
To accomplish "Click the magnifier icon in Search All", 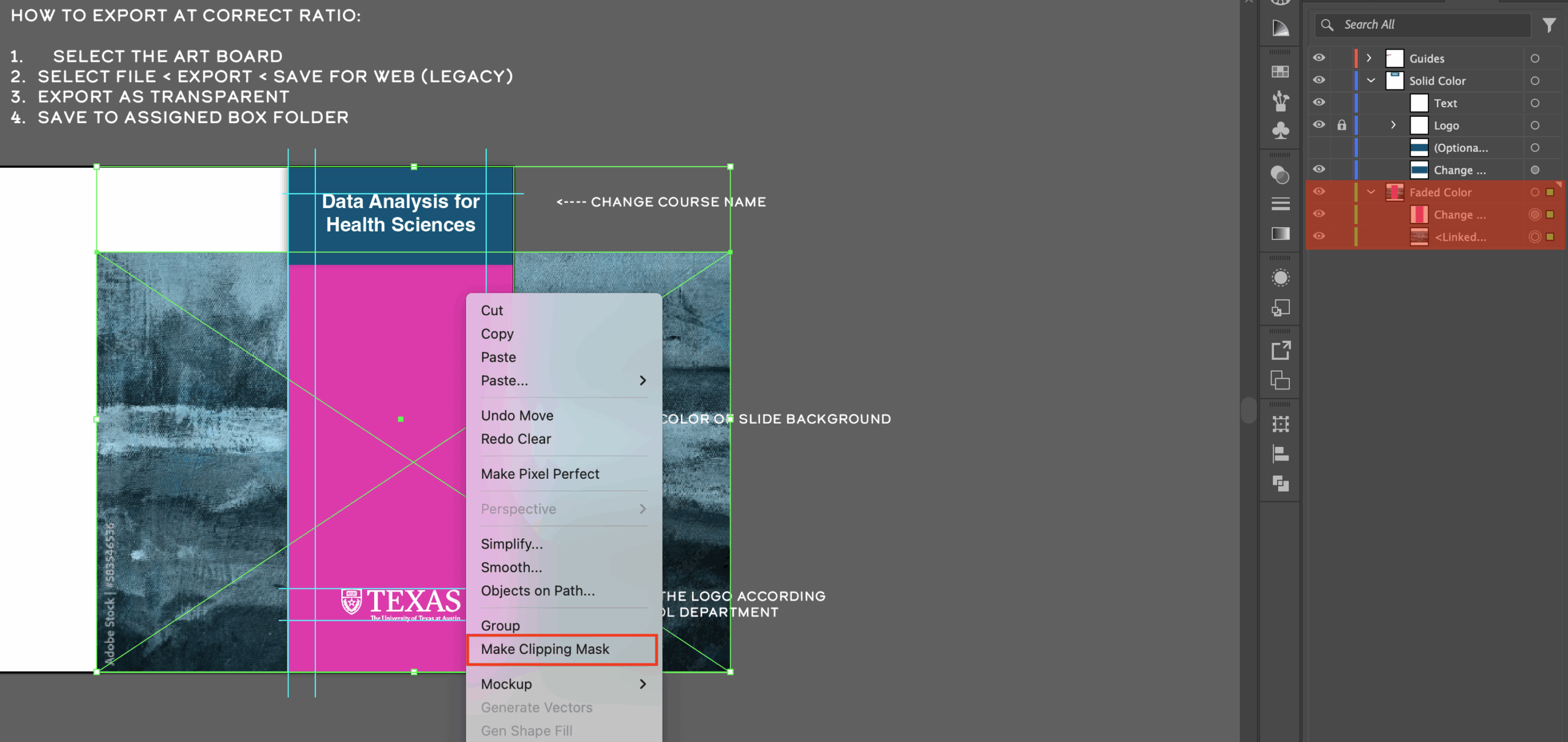I will [x=1327, y=24].
